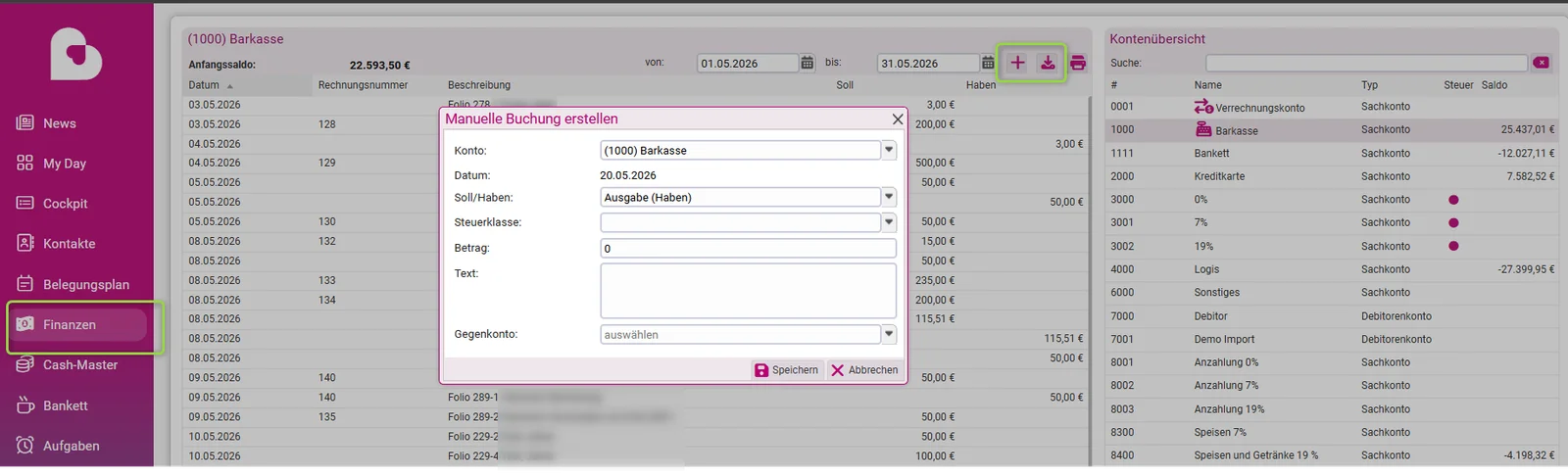Screen dimensions: 1568x475
Task: Expand the Soll/Haben dropdown
Action: point(889,198)
